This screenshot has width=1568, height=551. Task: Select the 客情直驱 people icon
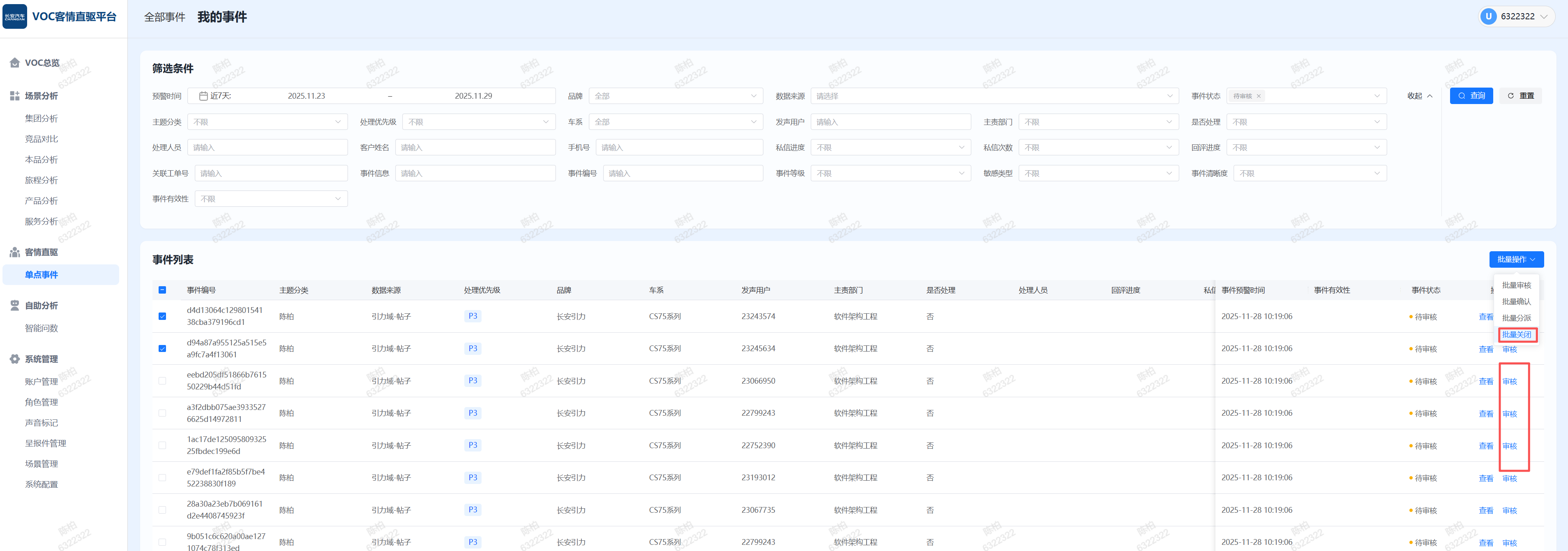[x=15, y=252]
